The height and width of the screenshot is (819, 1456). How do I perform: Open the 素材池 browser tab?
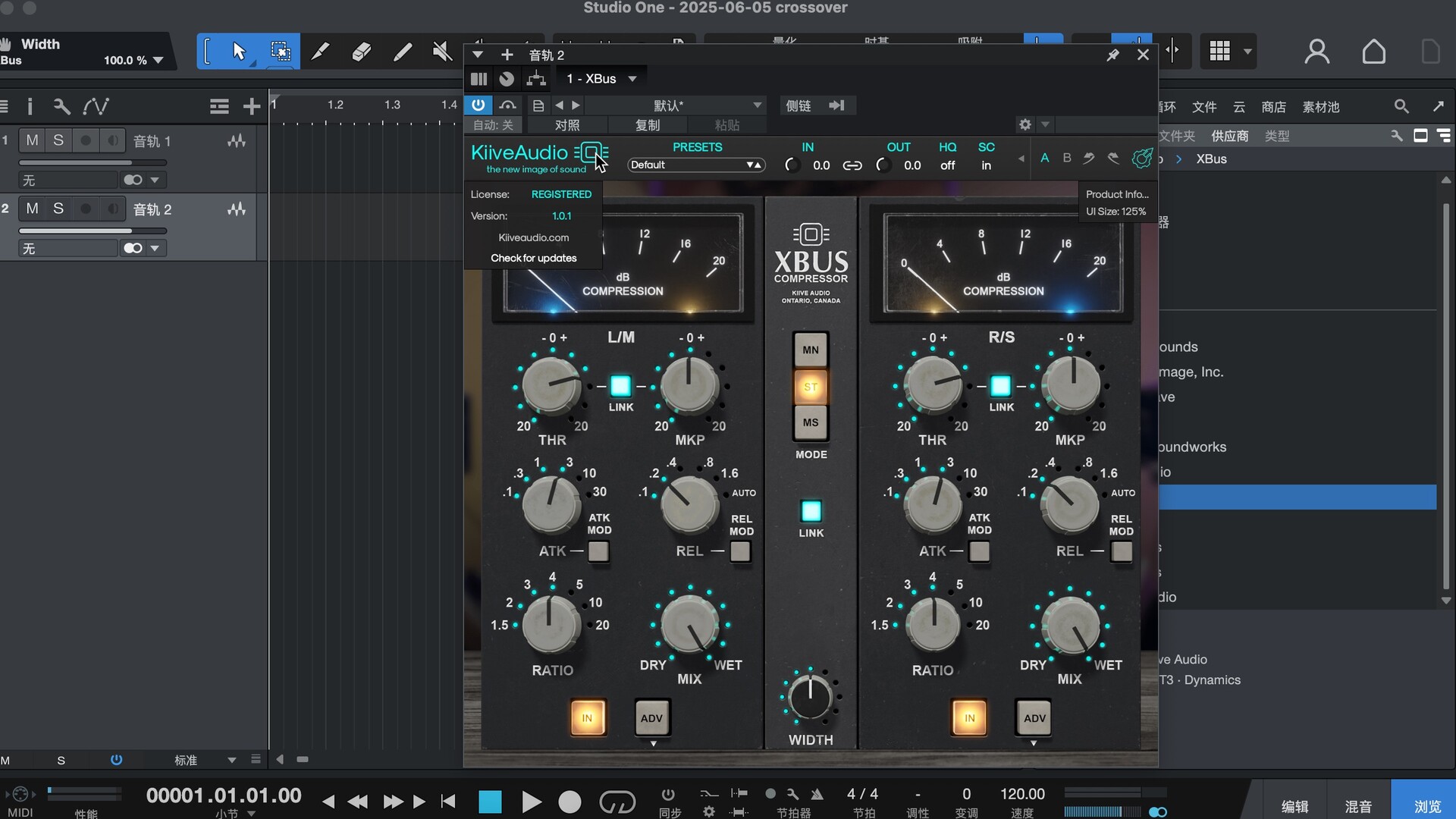(1321, 107)
